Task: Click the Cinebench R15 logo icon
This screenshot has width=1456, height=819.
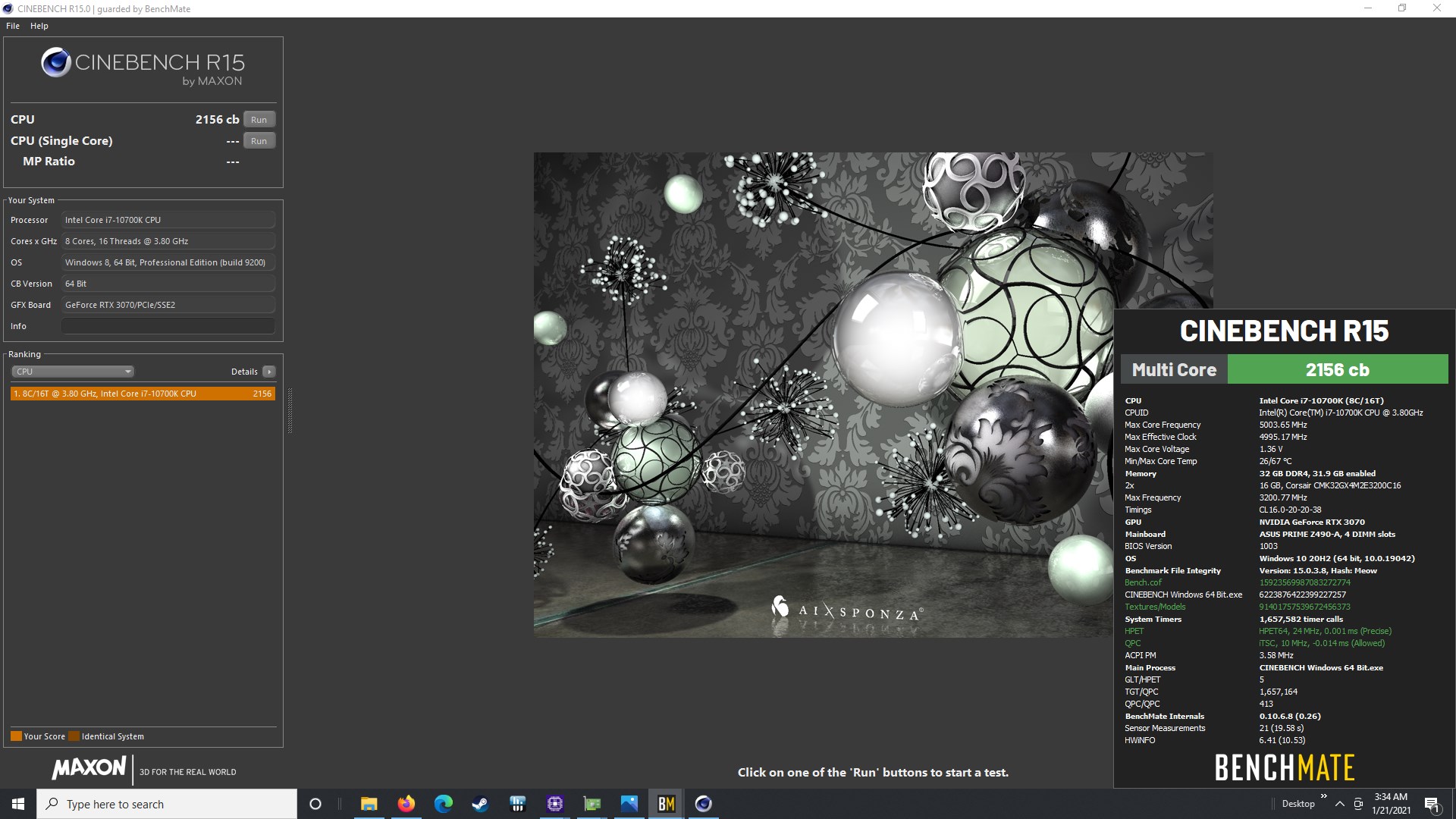Action: click(x=56, y=63)
